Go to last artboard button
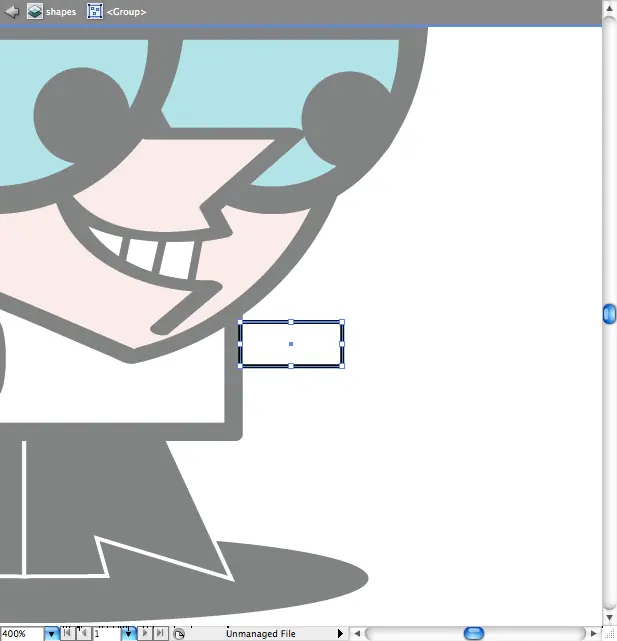Viewport: 617px width, 641px height. [x=161, y=633]
